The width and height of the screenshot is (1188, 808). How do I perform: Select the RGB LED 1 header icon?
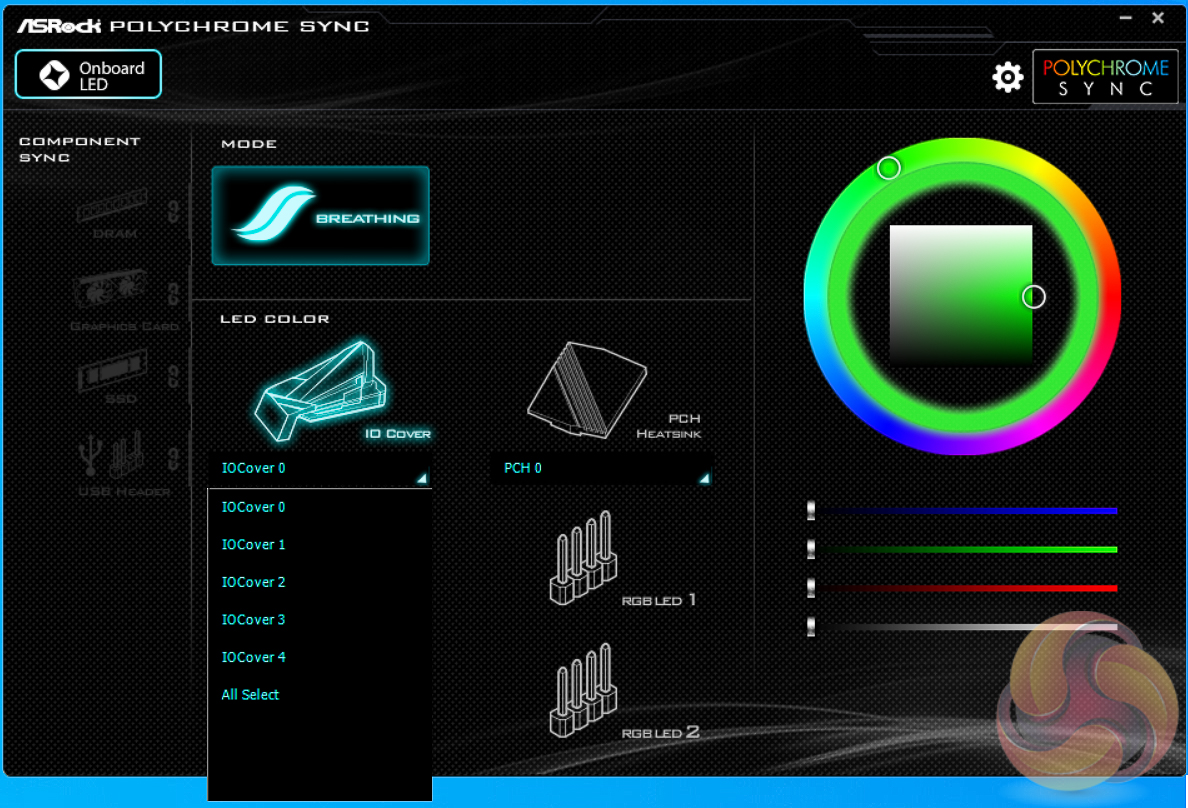[583, 558]
